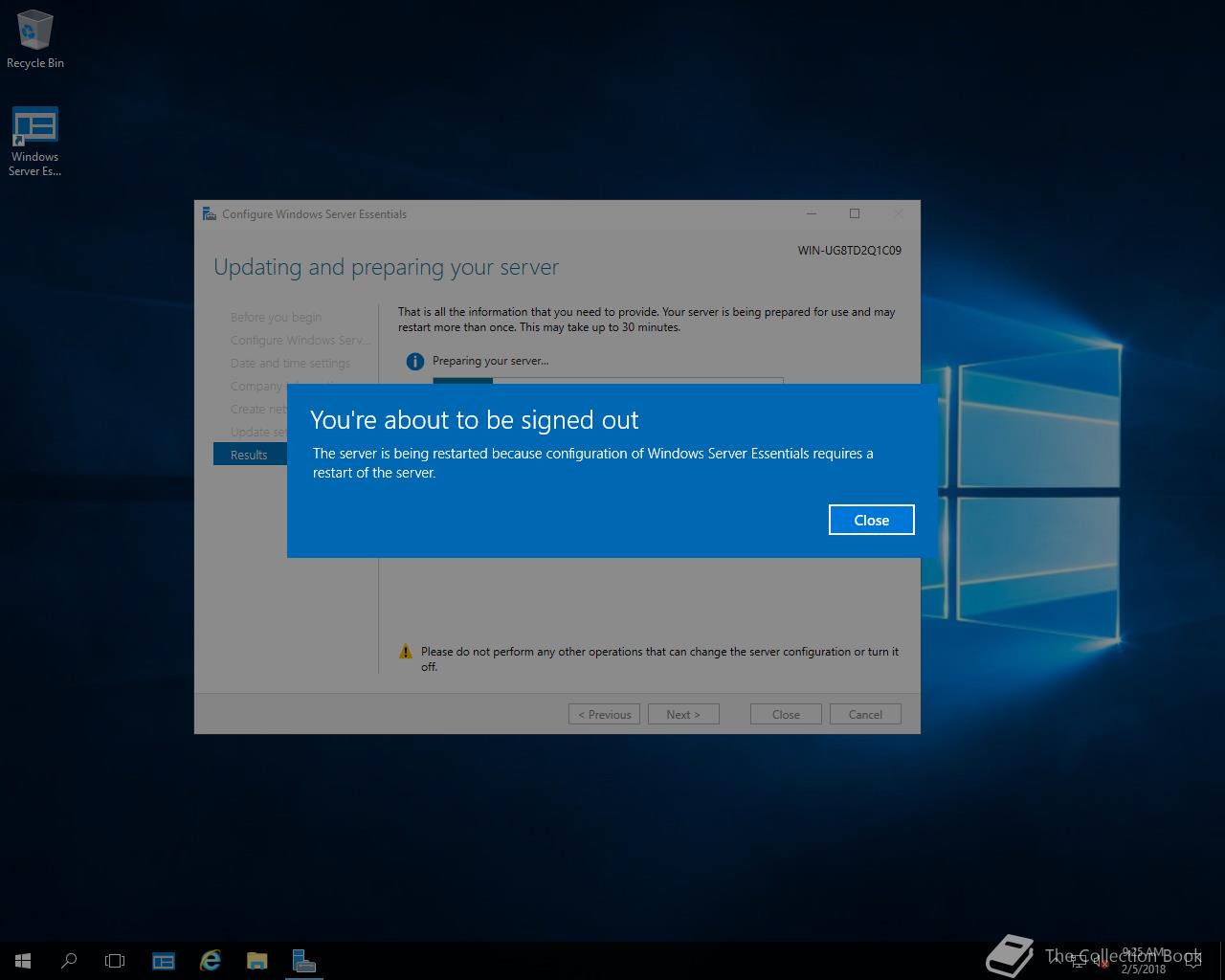Click server name WIN-UG8TD2Q1C09
Image resolution: width=1225 pixels, height=980 pixels.
tap(850, 251)
